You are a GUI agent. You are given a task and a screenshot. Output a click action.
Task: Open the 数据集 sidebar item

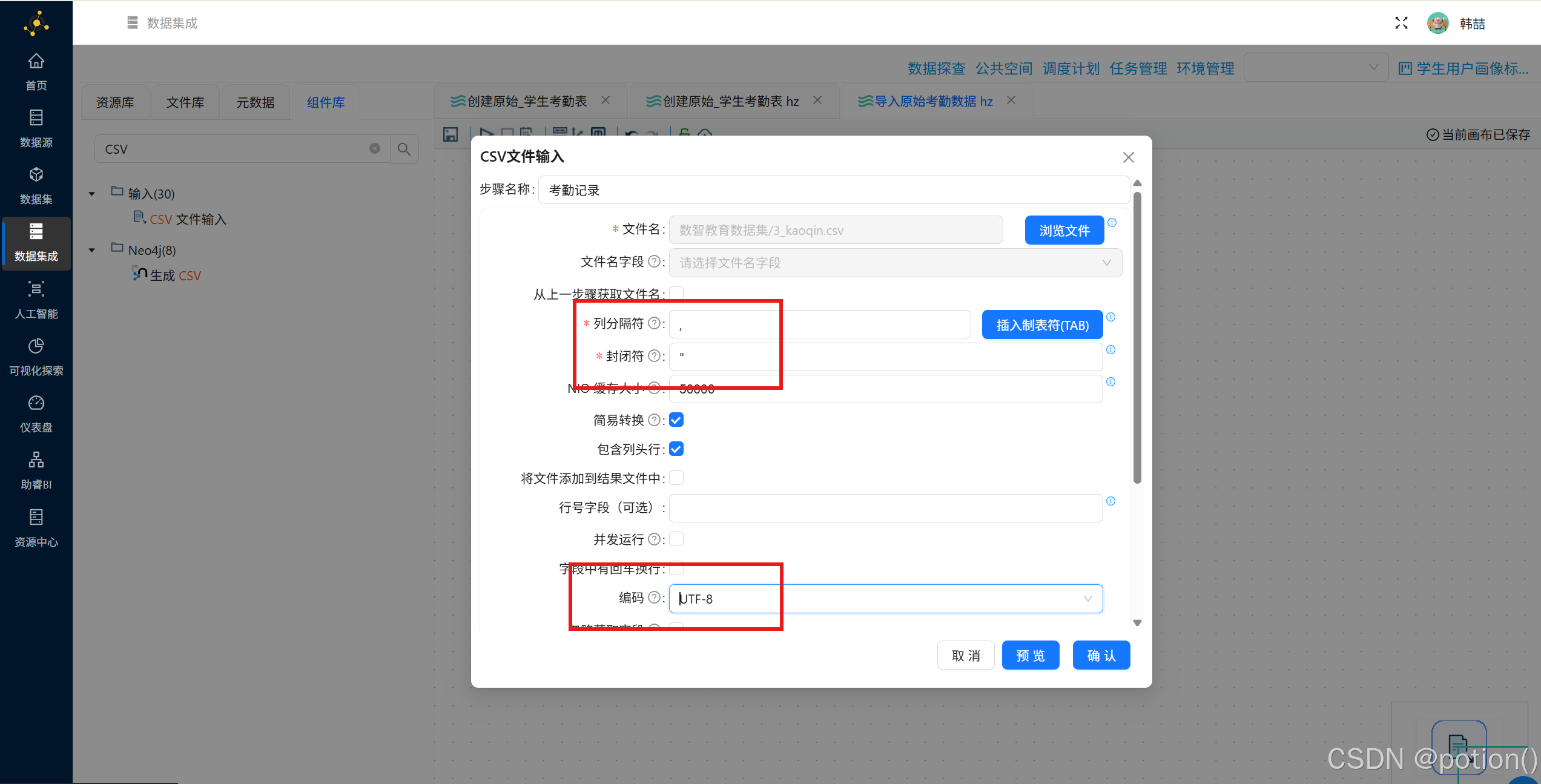pyautogui.click(x=36, y=185)
